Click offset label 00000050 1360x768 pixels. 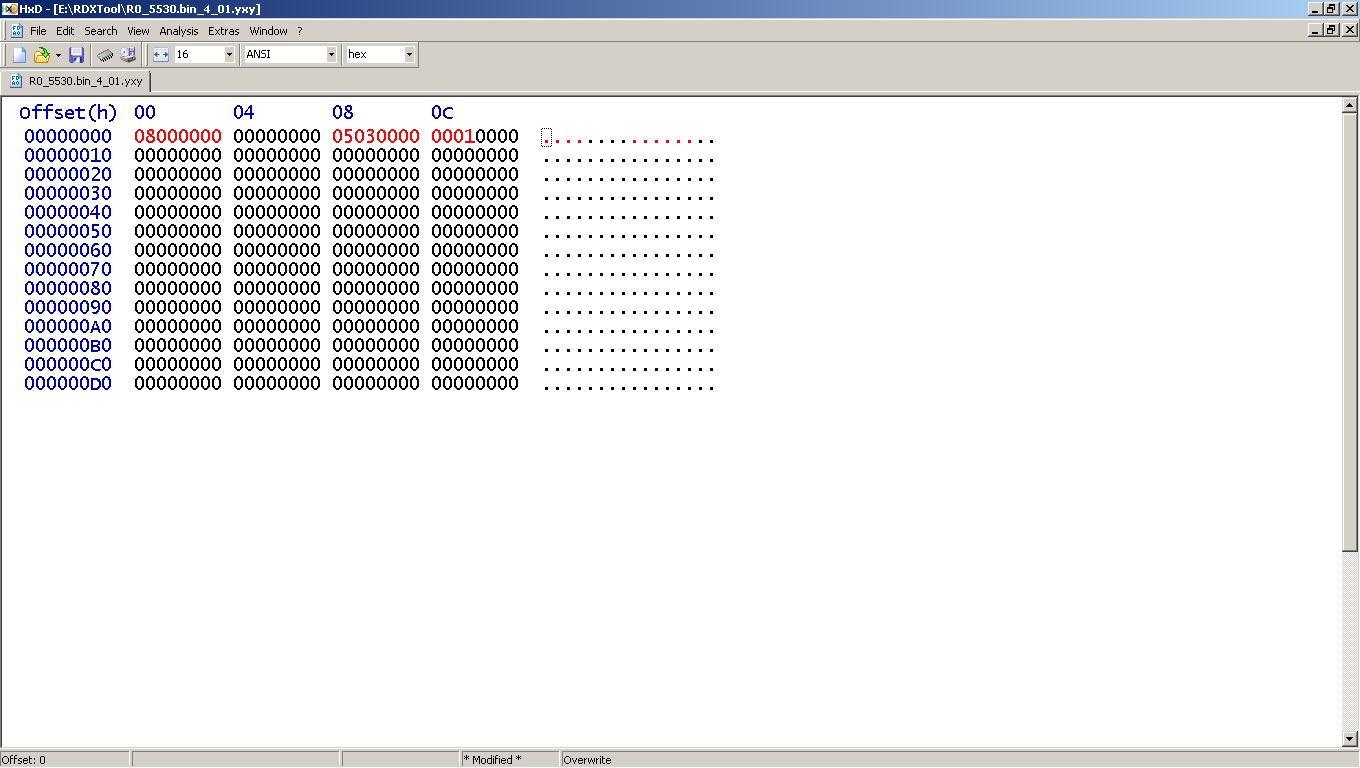[x=68, y=231]
